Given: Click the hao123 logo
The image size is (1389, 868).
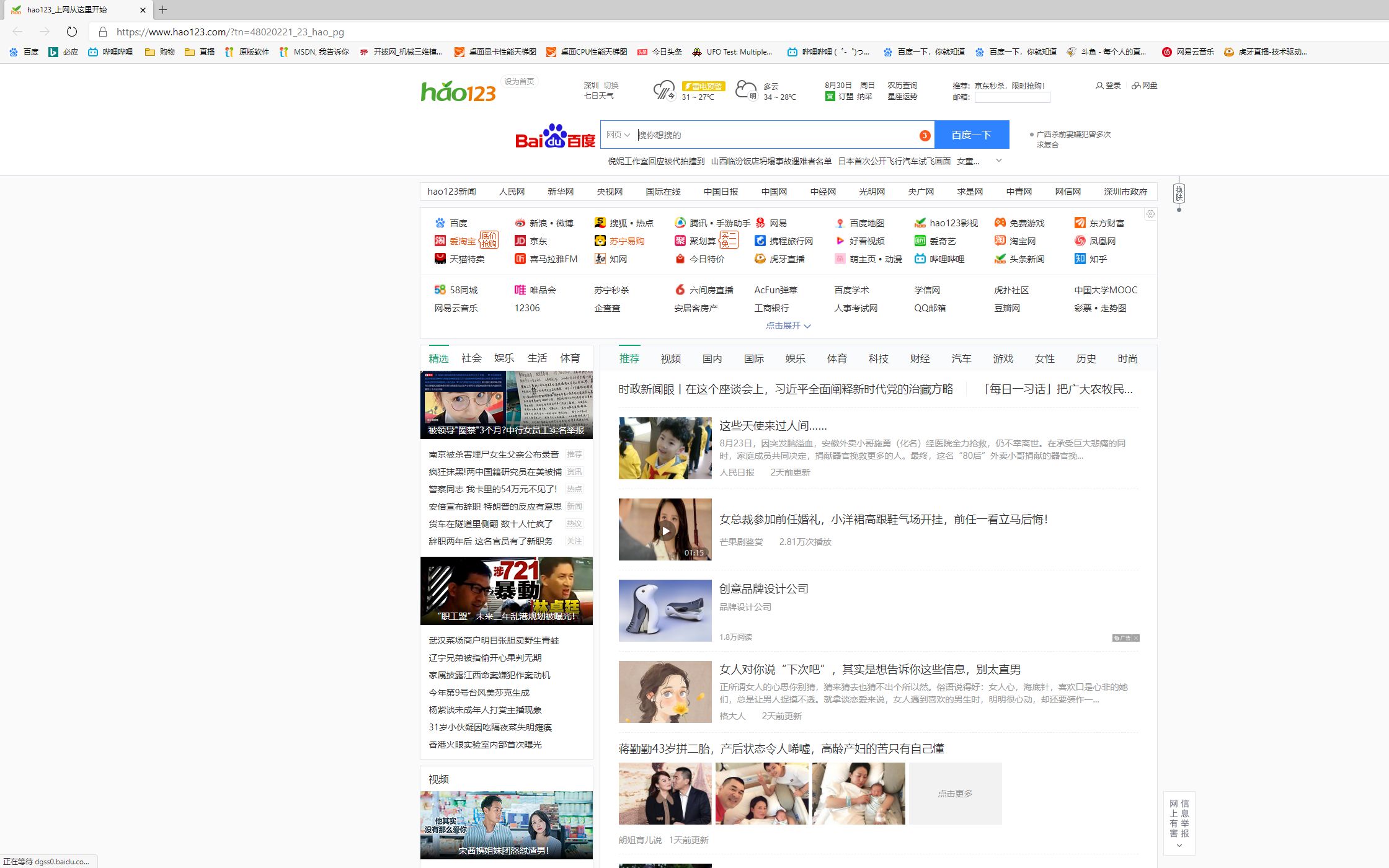Looking at the screenshot, I should [458, 92].
